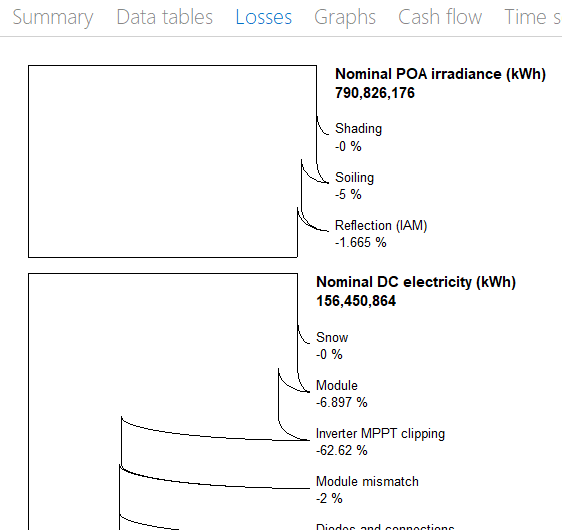Screen dimensions: 562x530
Task: Click the Nominal DC electricity heading
Action: (416, 282)
